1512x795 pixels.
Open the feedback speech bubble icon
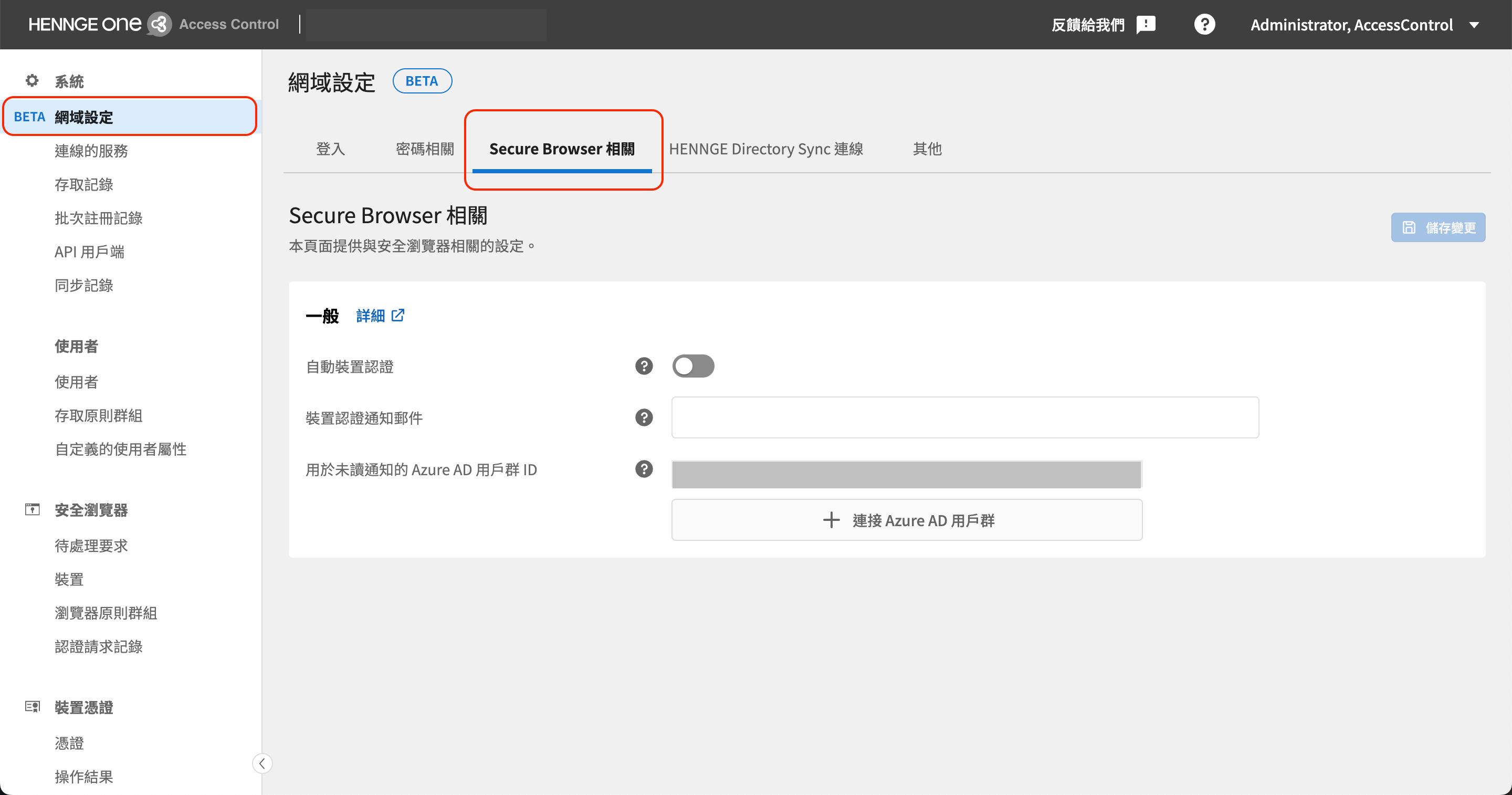tap(1146, 25)
